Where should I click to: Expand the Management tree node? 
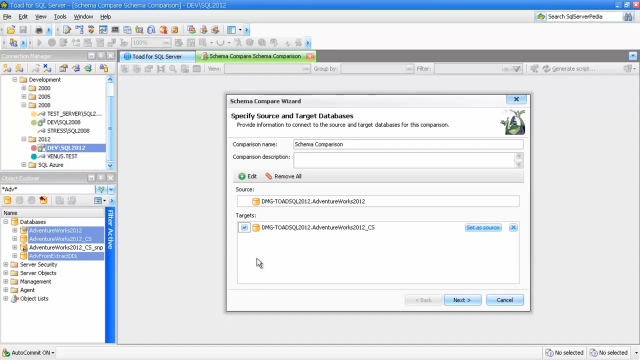pyautogui.click(x=6, y=282)
